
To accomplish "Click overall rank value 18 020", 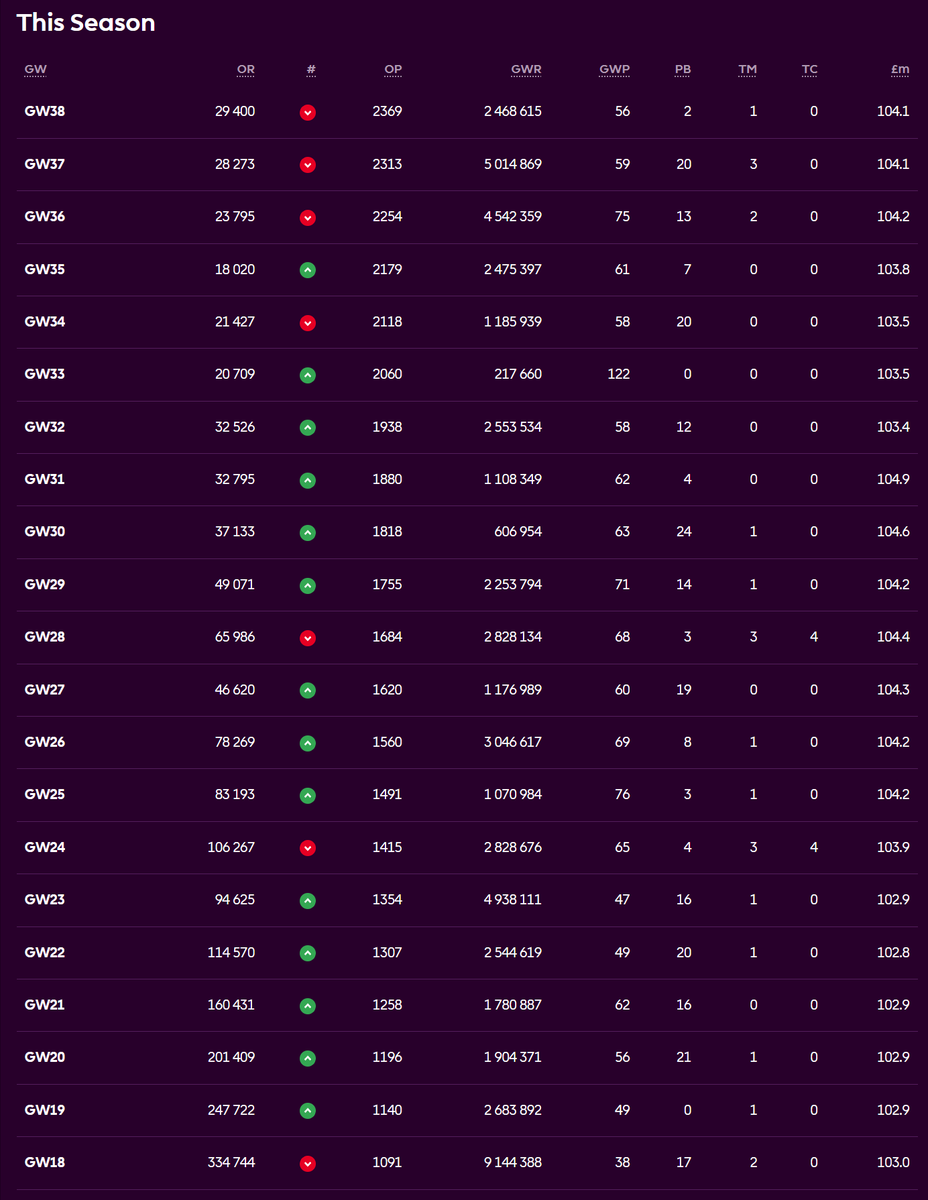I will tap(236, 269).
